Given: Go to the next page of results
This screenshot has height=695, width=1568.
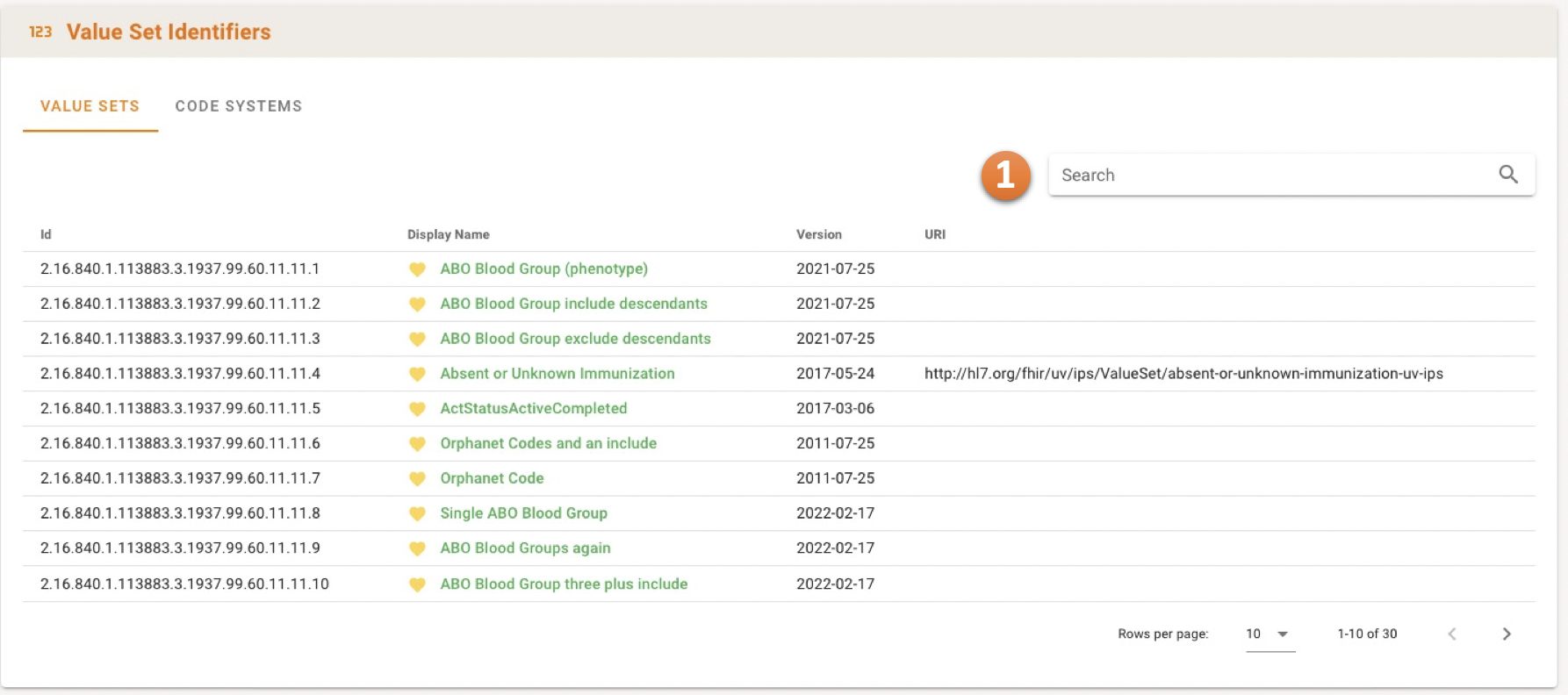Looking at the screenshot, I should (1506, 634).
